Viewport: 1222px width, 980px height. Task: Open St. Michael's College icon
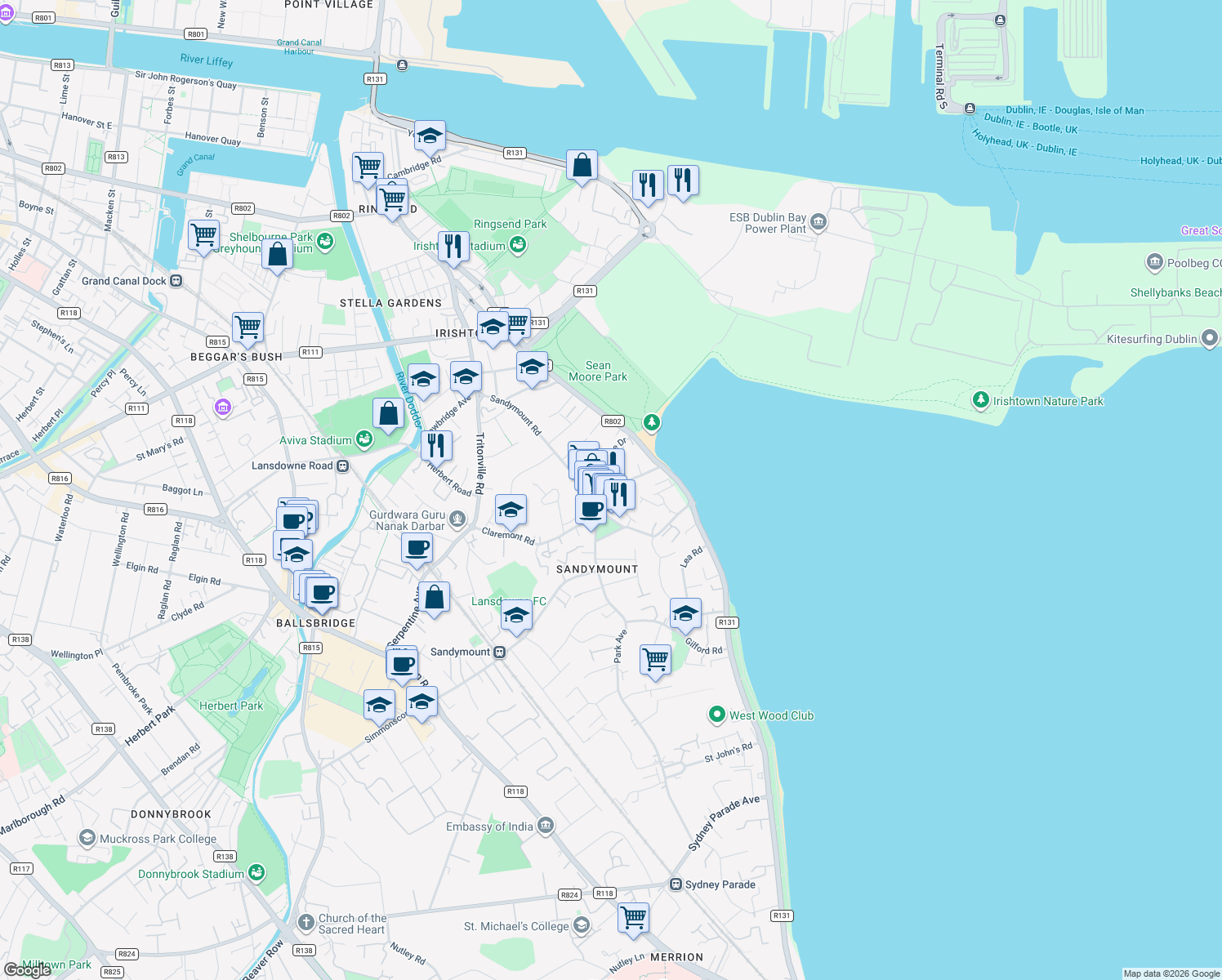point(582,925)
